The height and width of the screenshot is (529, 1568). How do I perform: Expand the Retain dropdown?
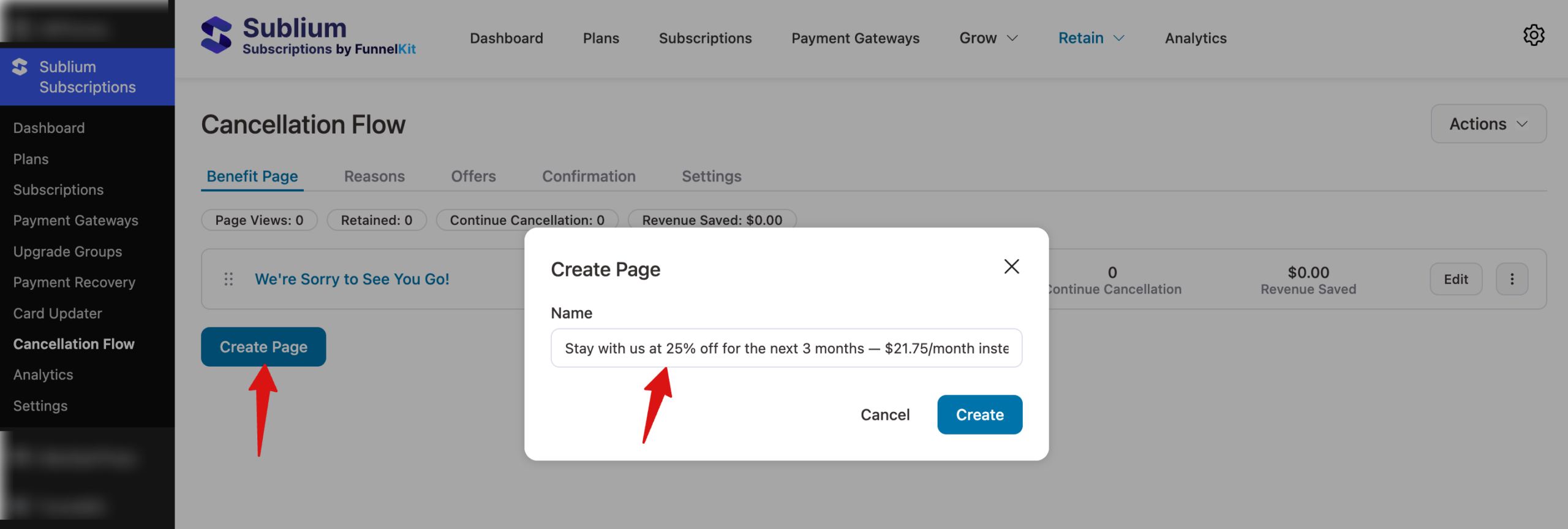[1090, 38]
